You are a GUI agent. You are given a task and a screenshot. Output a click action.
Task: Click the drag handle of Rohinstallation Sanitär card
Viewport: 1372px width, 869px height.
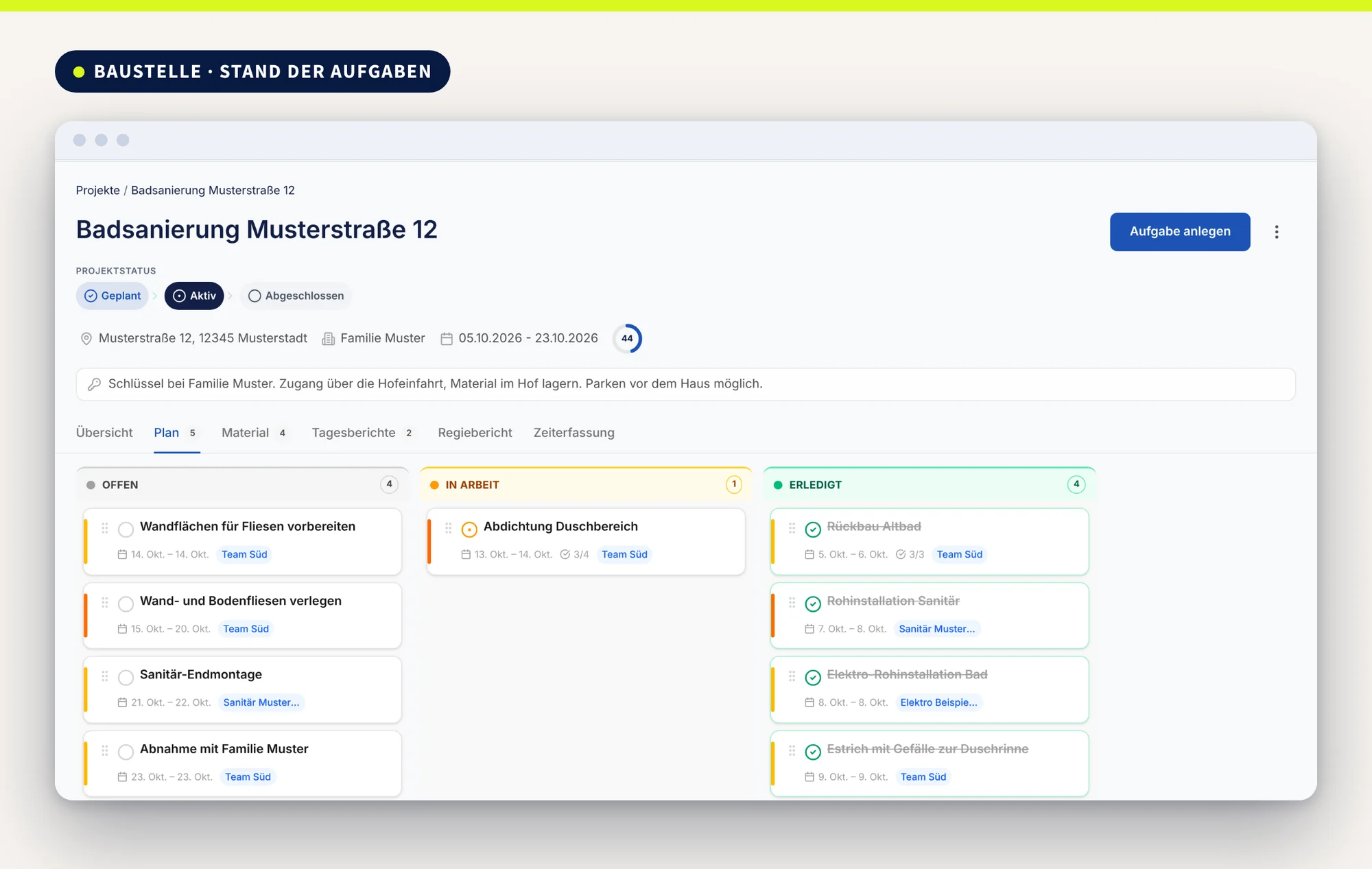(792, 602)
